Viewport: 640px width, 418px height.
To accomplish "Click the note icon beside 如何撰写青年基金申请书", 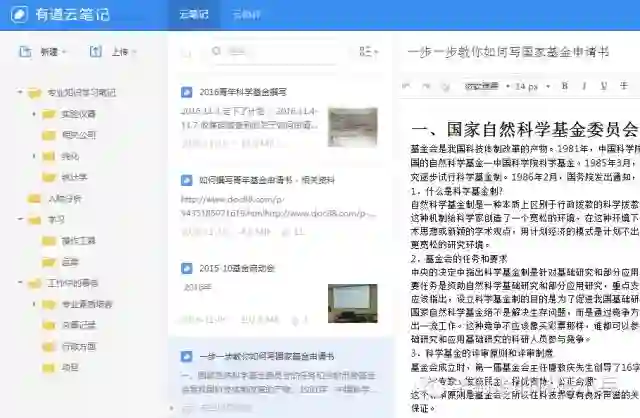I will tap(187, 180).
